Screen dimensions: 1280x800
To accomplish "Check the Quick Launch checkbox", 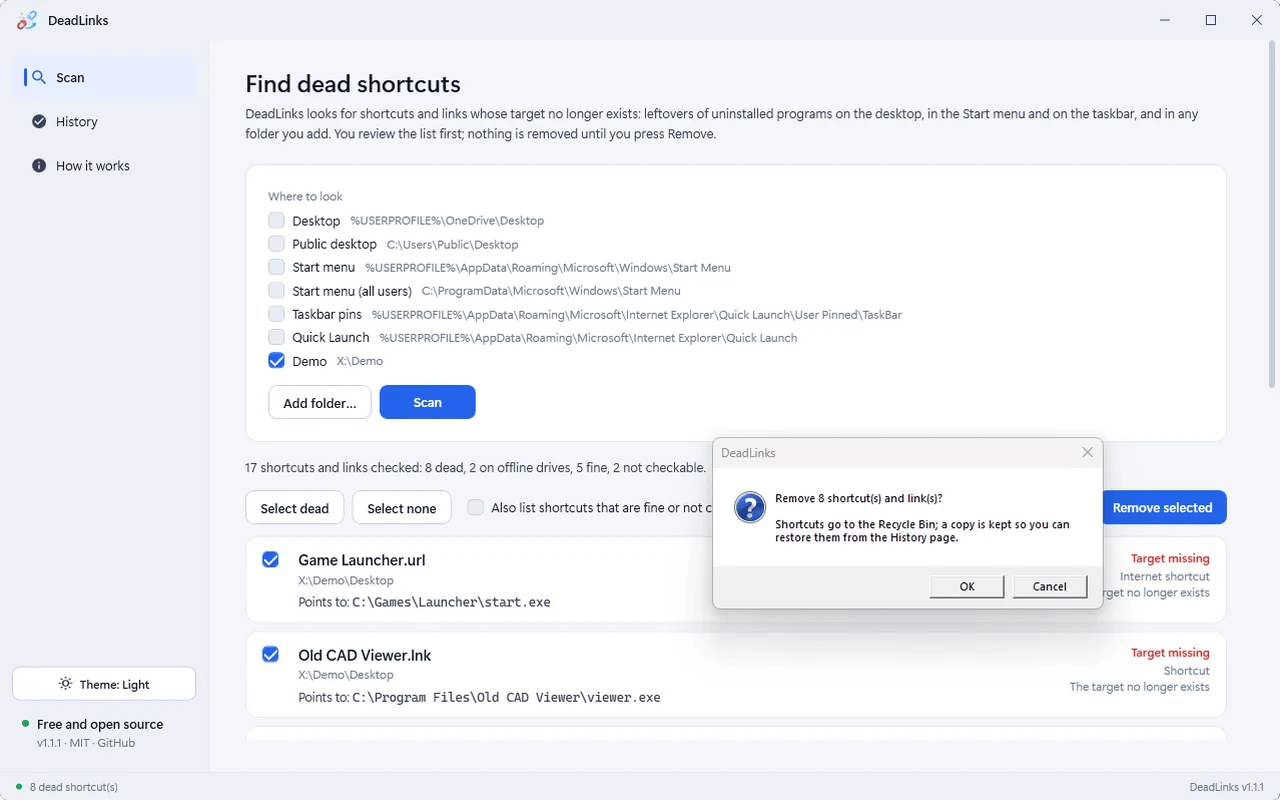I will tap(277, 337).
